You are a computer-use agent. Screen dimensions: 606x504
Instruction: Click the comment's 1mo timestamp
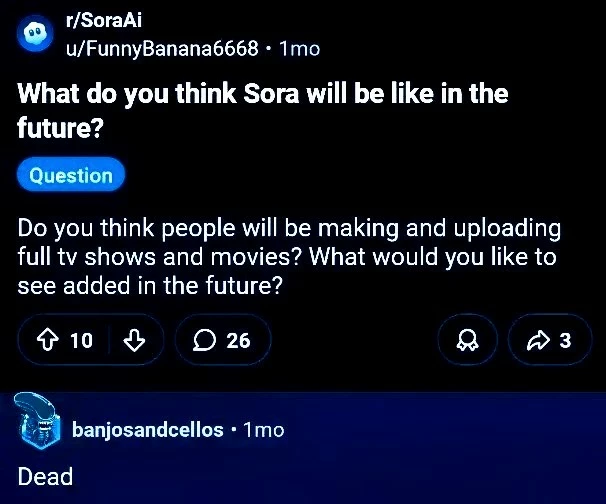(x=264, y=430)
